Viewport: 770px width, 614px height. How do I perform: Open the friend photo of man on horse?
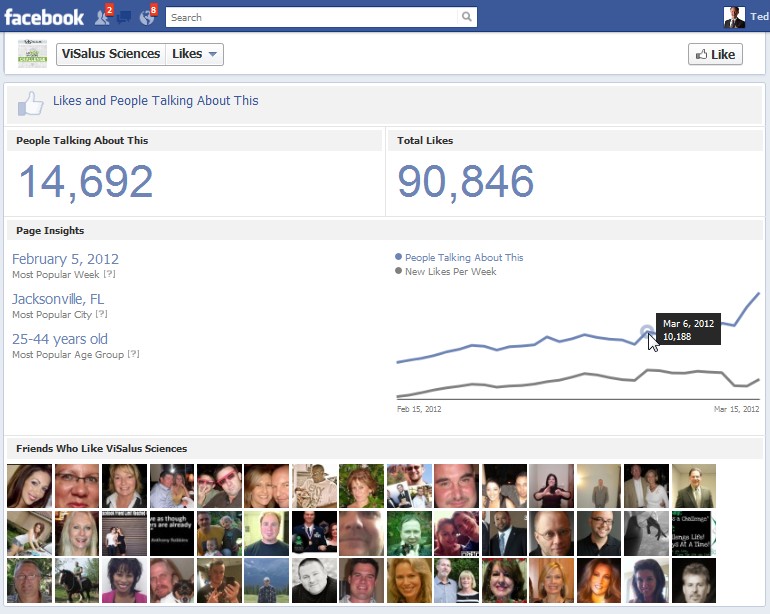[x=77, y=580]
